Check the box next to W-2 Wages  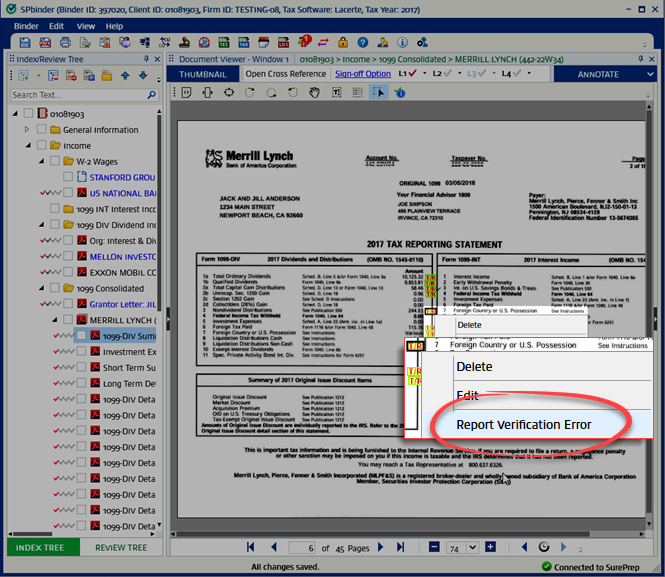tap(54, 161)
